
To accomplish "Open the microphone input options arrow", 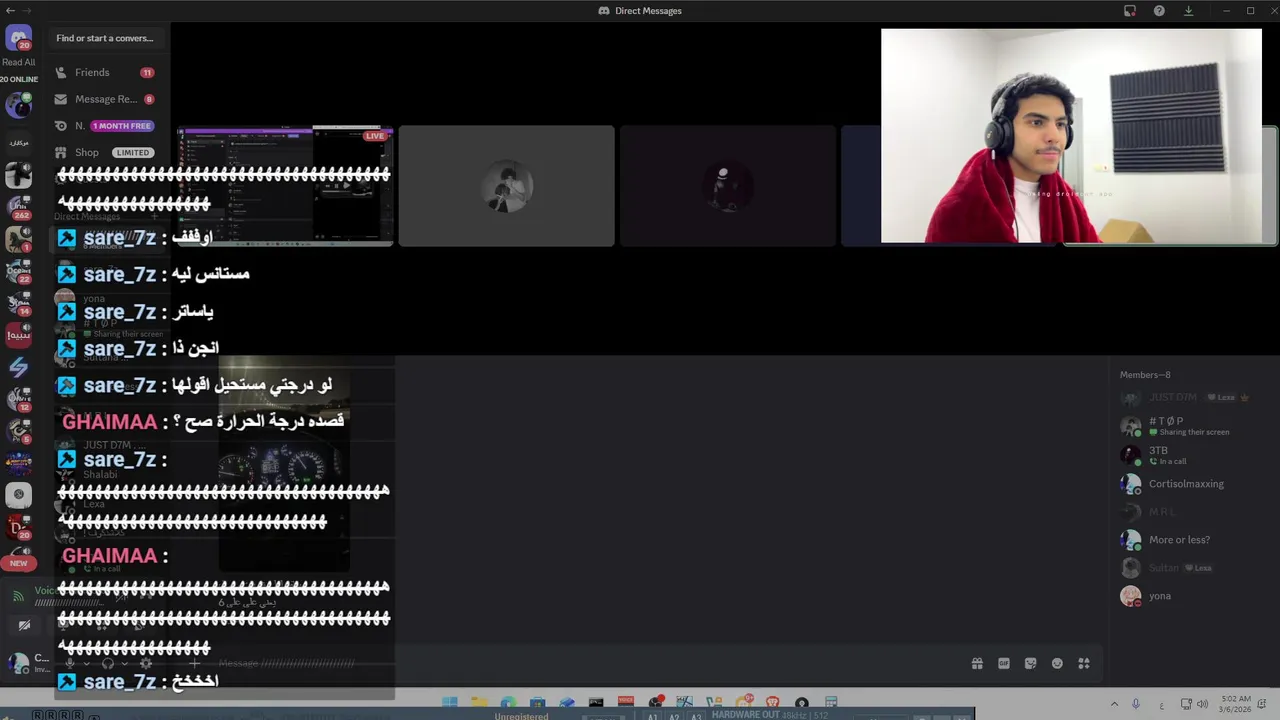I will [x=86, y=663].
